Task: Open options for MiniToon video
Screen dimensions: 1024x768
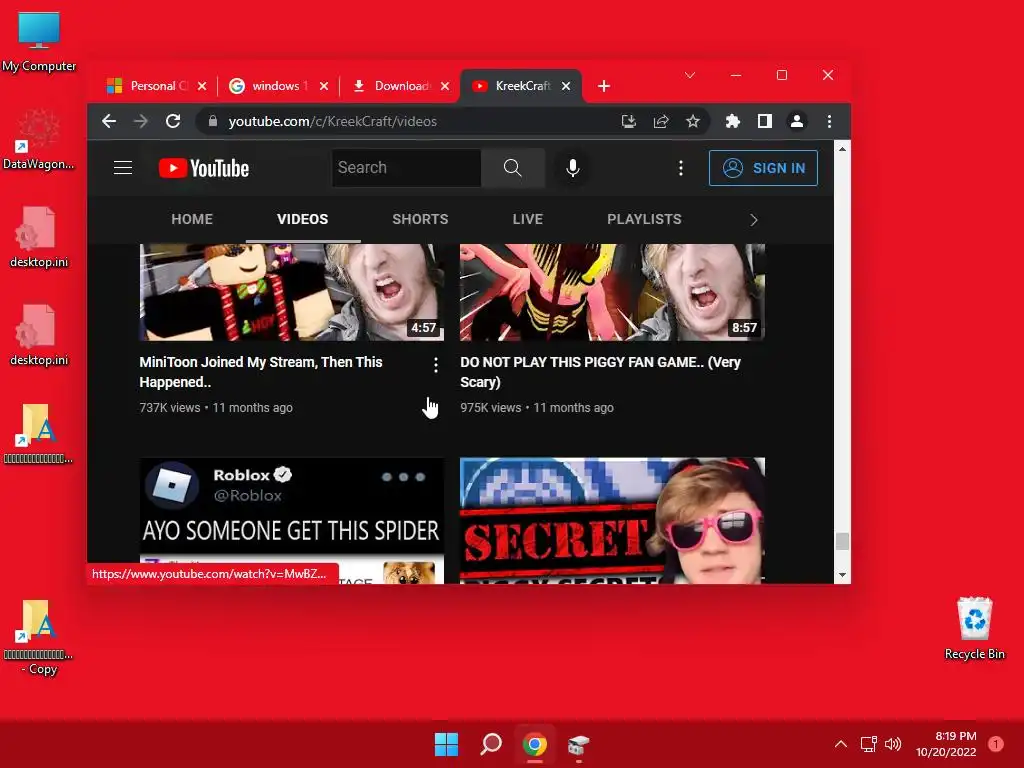Action: [436, 365]
